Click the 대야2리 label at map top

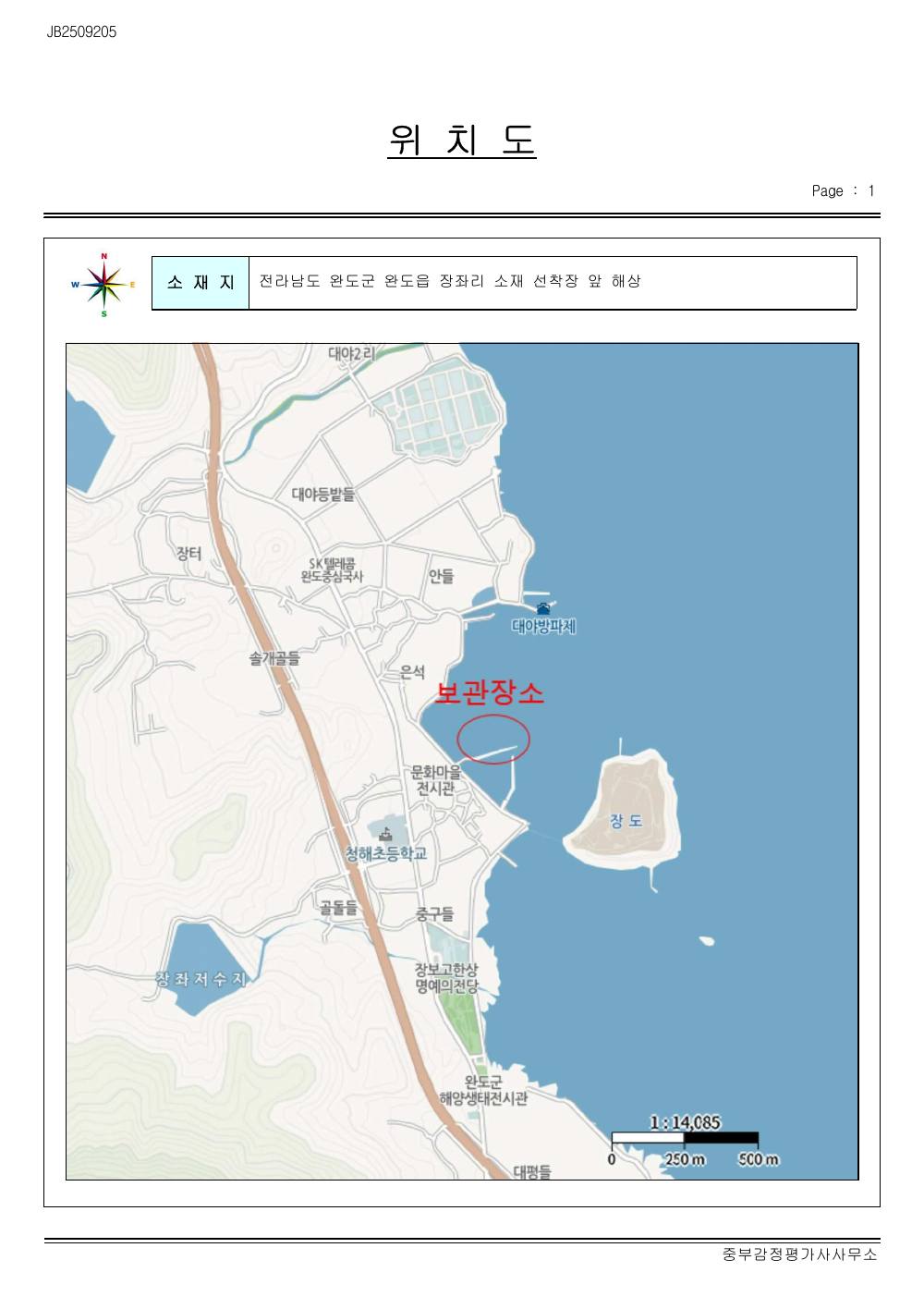352,353
